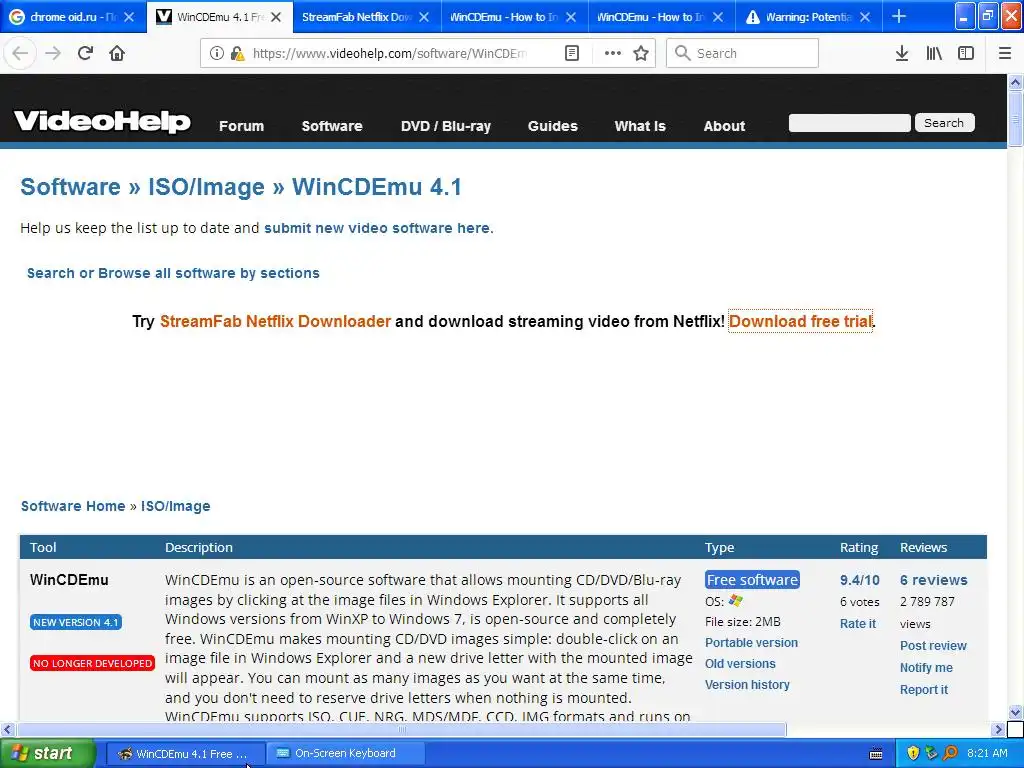
Task: Open the '6 reviews' link
Action: [934, 580]
